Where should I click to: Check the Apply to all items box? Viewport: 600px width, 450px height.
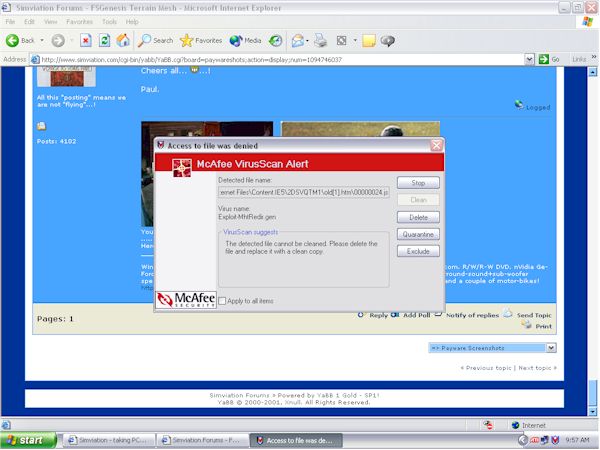[x=221, y=300]
